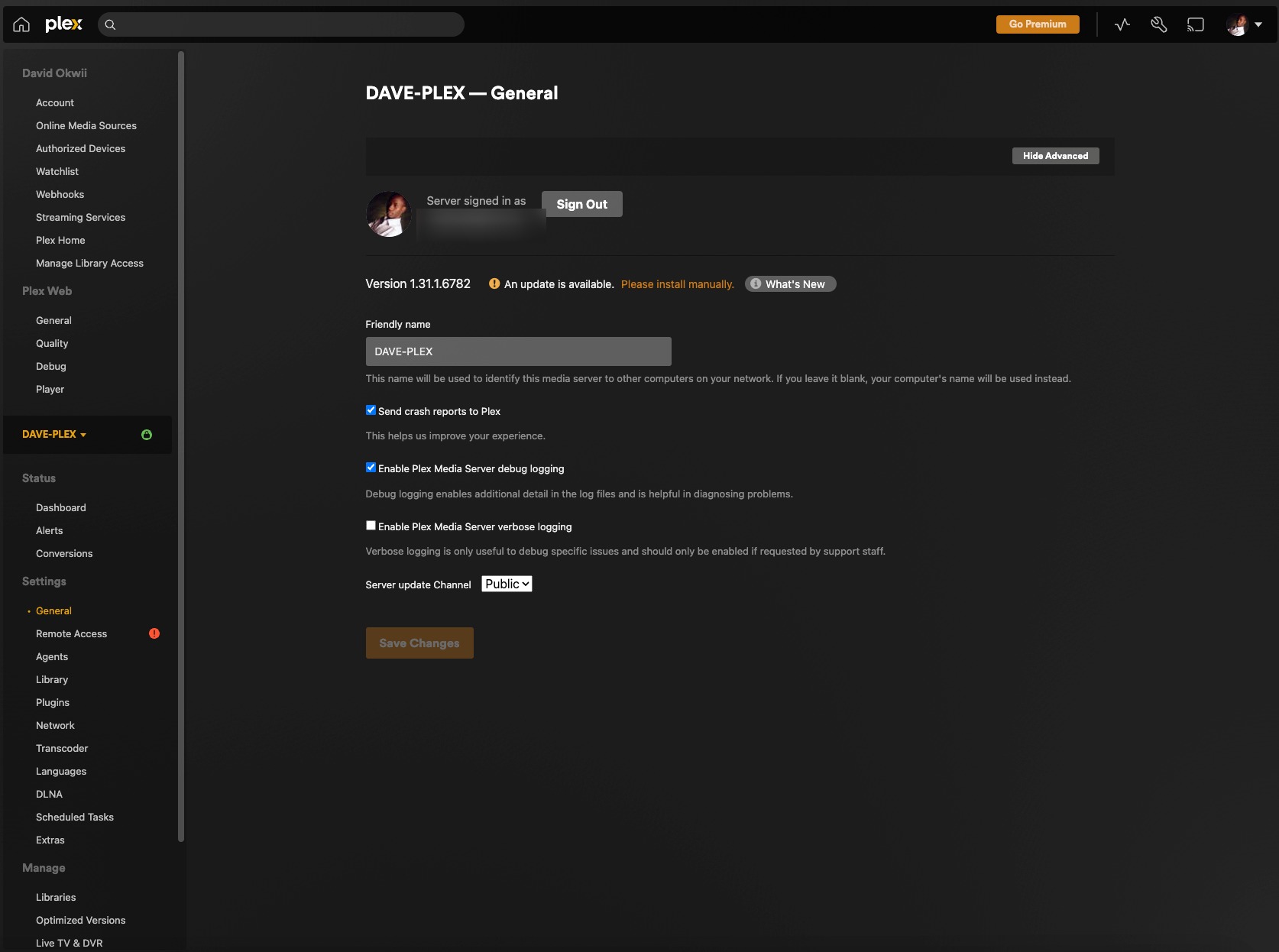Open the What's New info badge
The image size is (1279, 952).
pyautogui.click(x=790, y=283)
